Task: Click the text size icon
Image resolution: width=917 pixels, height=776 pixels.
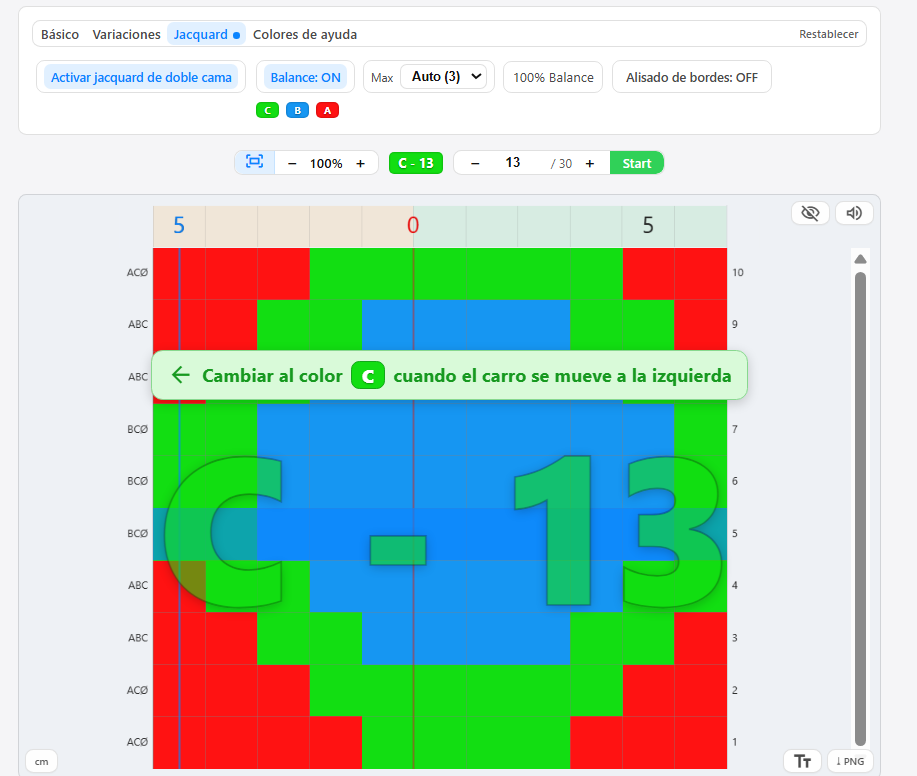Action: pos(802,761)
